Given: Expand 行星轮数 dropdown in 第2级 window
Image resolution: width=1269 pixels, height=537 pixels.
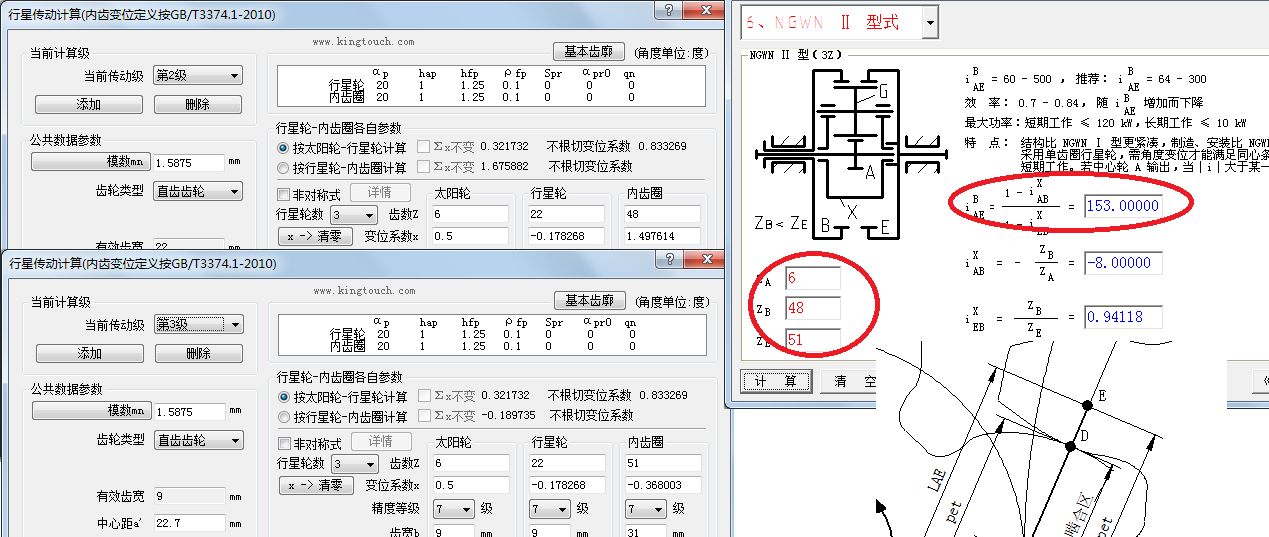Looking at the screenshot, I should pyautogui.click(x=353, y=215).
